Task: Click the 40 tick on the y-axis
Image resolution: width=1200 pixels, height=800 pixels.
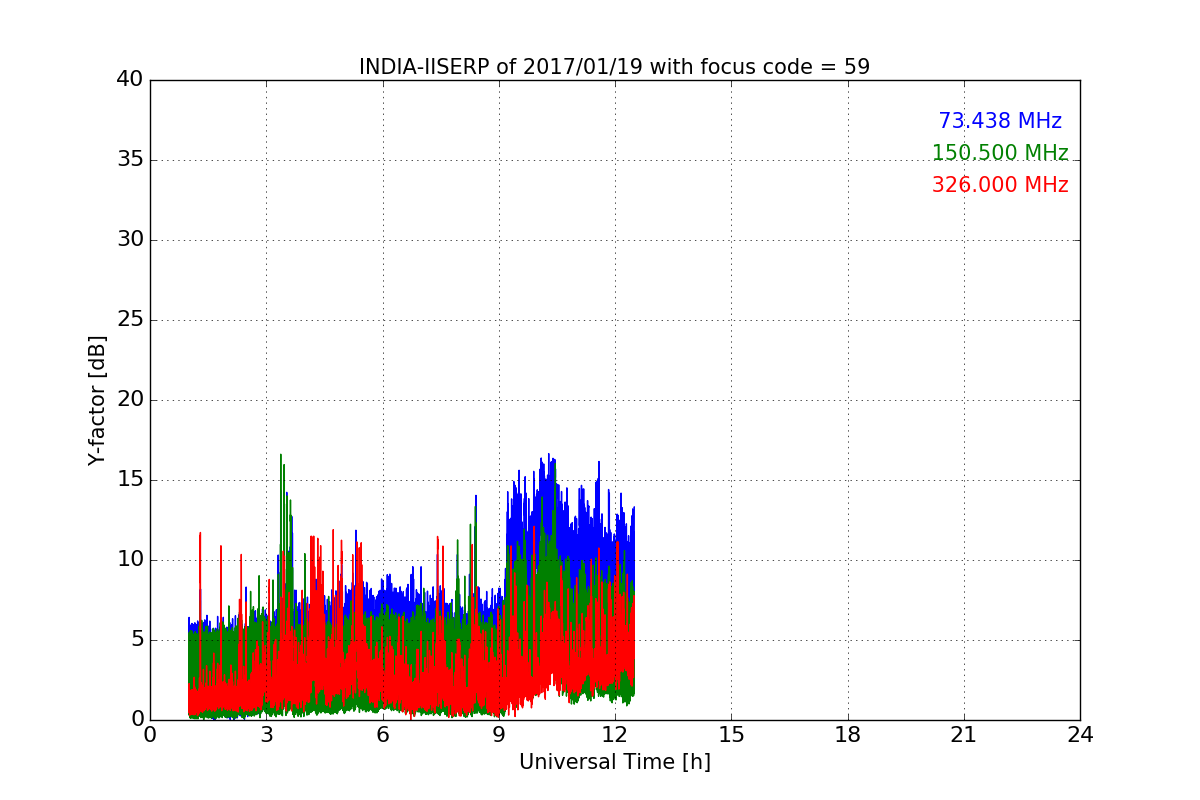Action: click(130, 80)
